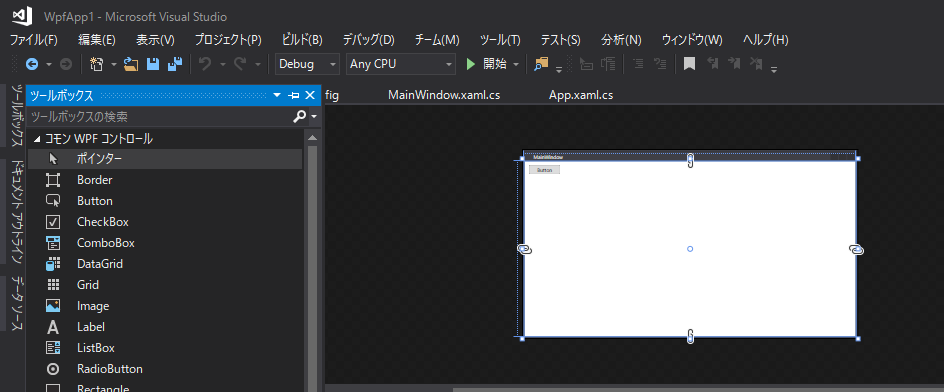Click the Undo toolbar icon

205,64
